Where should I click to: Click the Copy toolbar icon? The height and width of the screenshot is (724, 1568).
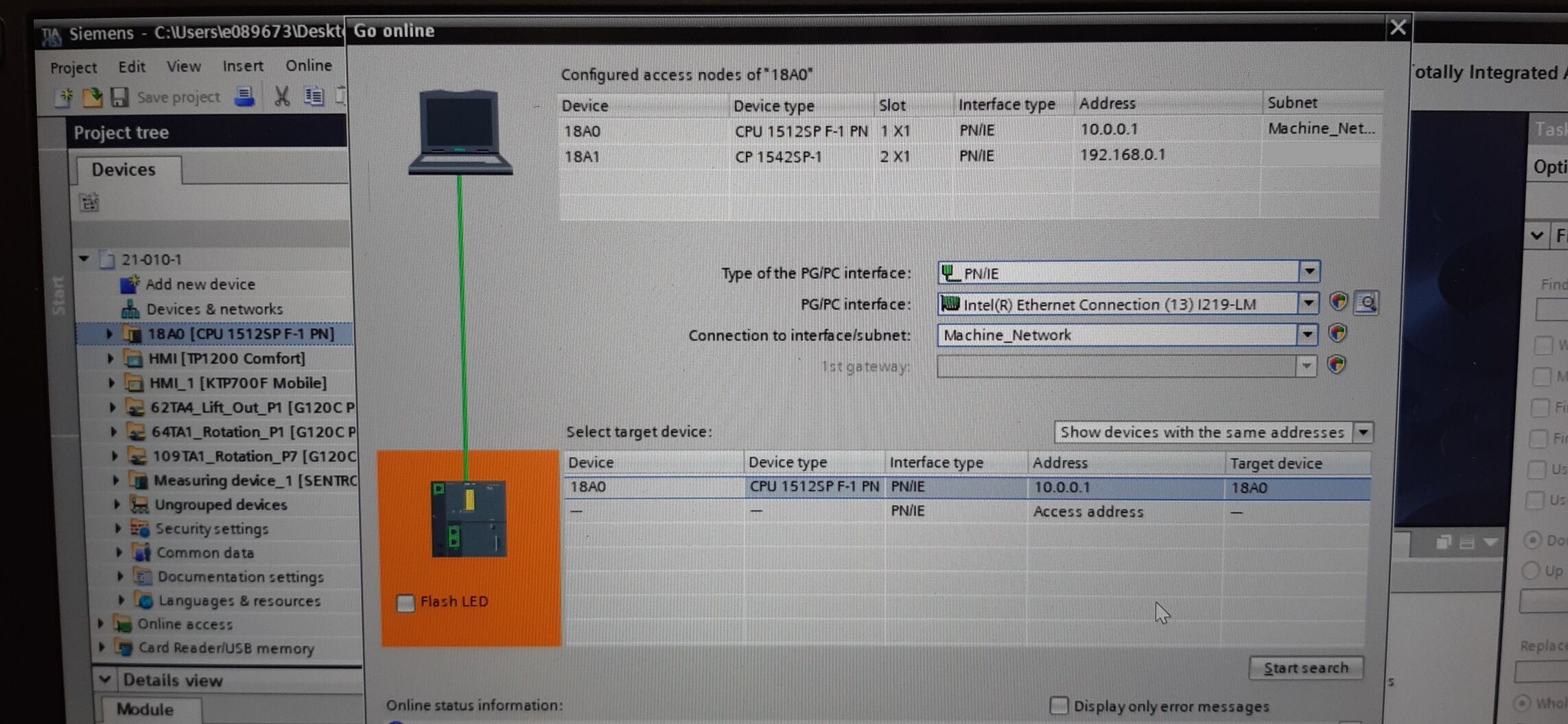click(x=314, y=96)
